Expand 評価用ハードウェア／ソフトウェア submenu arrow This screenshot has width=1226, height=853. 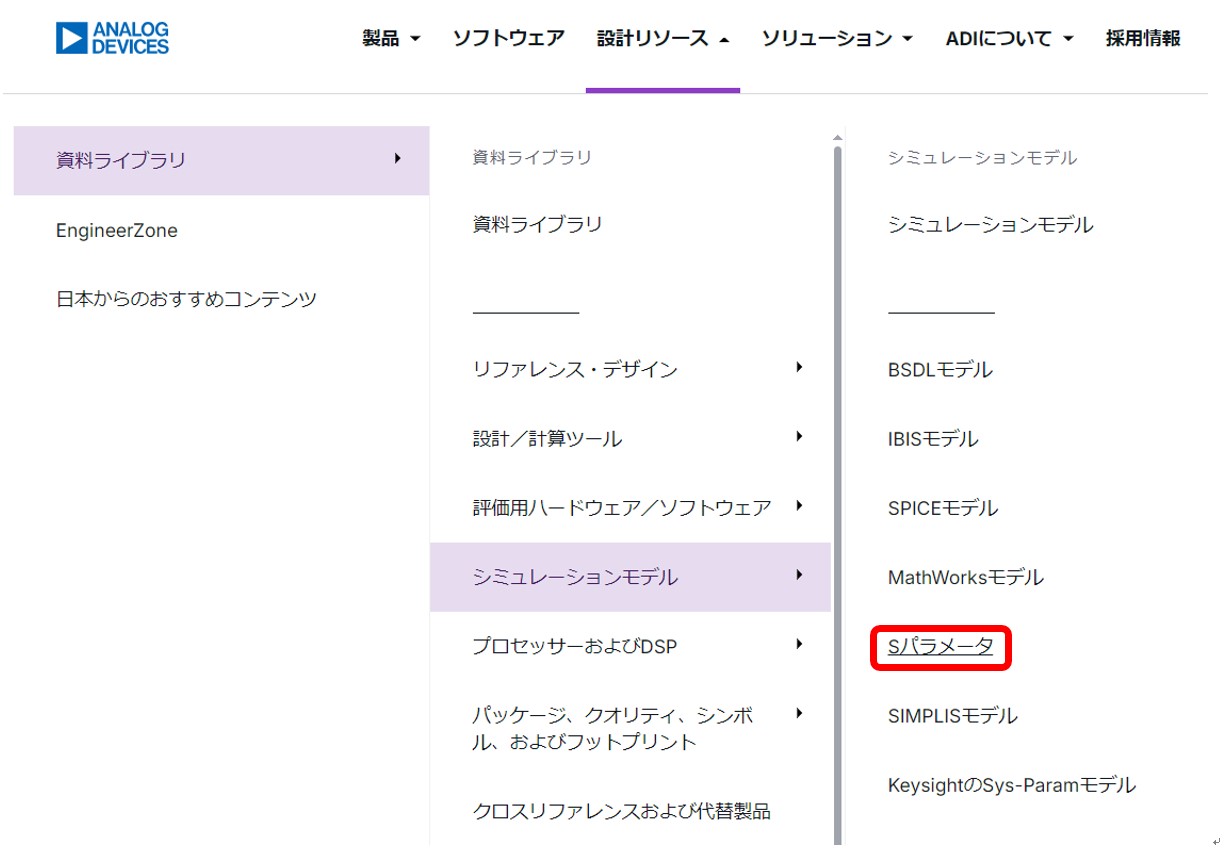point(799,506)
